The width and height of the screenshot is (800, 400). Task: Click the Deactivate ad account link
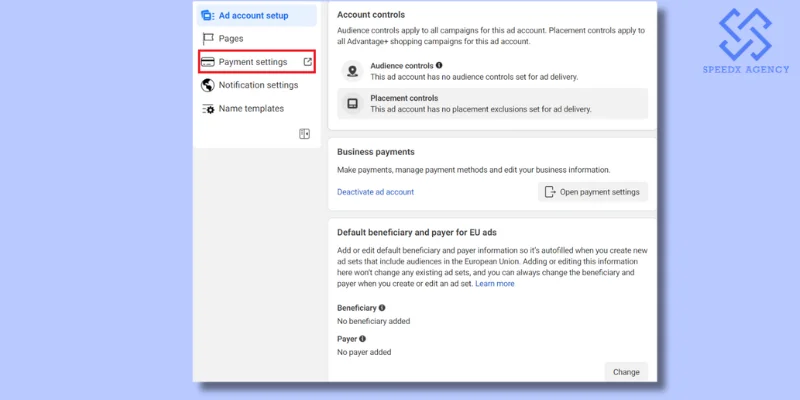click(x=375, y=192)
